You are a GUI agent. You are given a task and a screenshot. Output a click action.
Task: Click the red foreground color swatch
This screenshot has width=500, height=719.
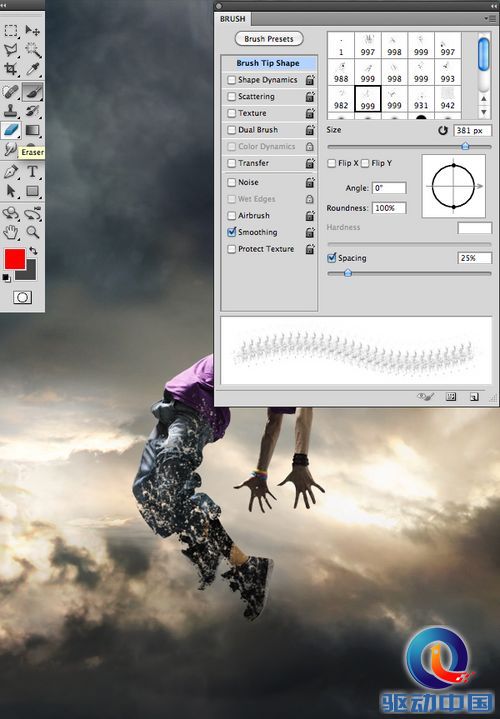pos(15,259)
